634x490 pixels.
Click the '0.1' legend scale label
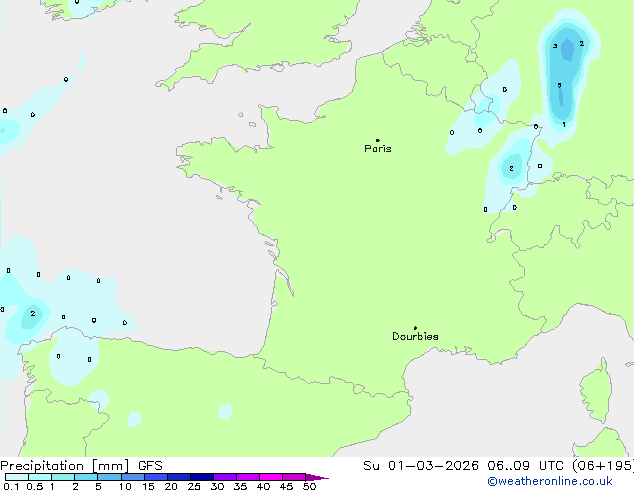coord(11,486)
